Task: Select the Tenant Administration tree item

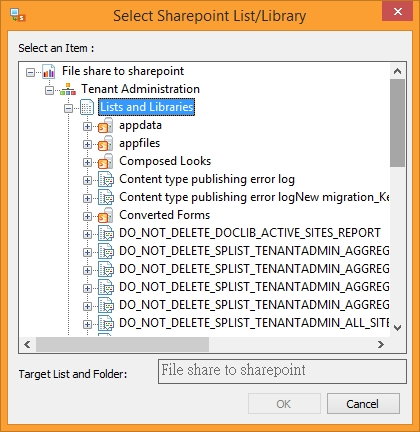Action: pos(140,89)
